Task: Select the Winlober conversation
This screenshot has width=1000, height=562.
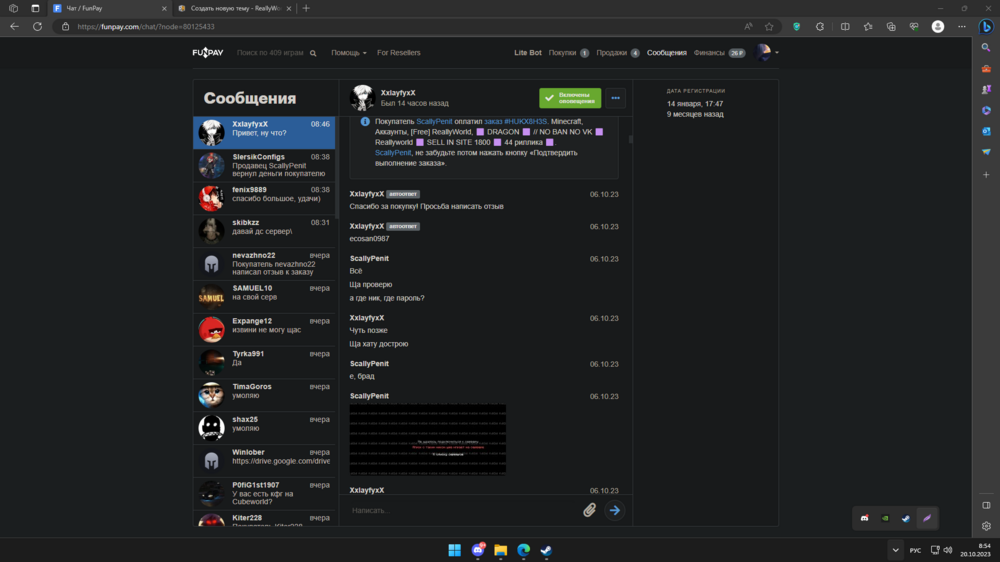Action: click(x=264, y=461)
